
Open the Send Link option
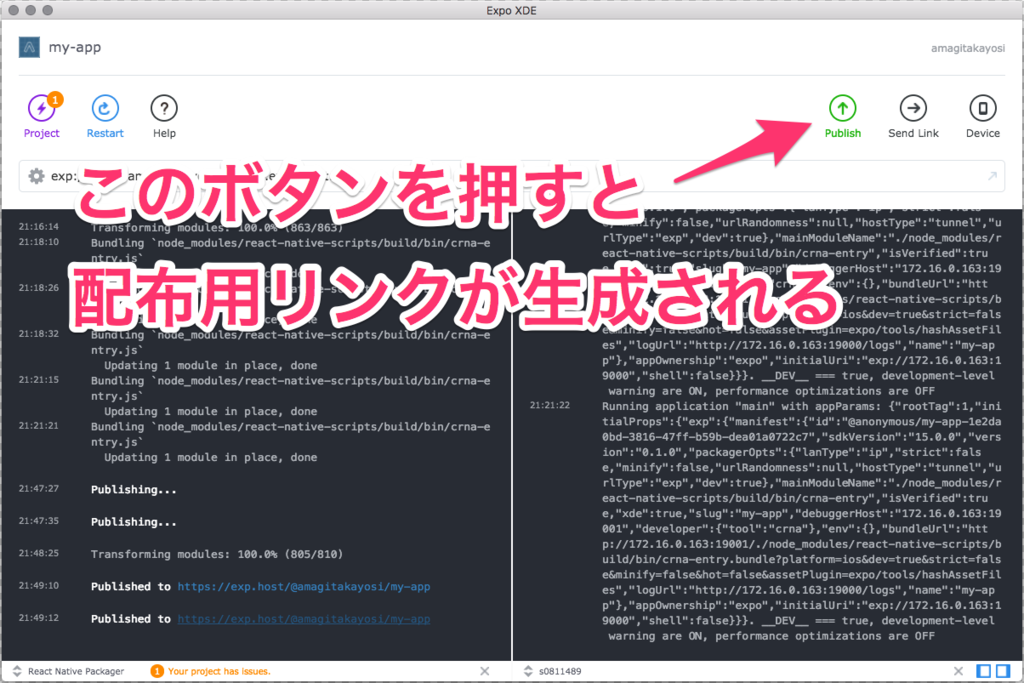pos(913,116)
